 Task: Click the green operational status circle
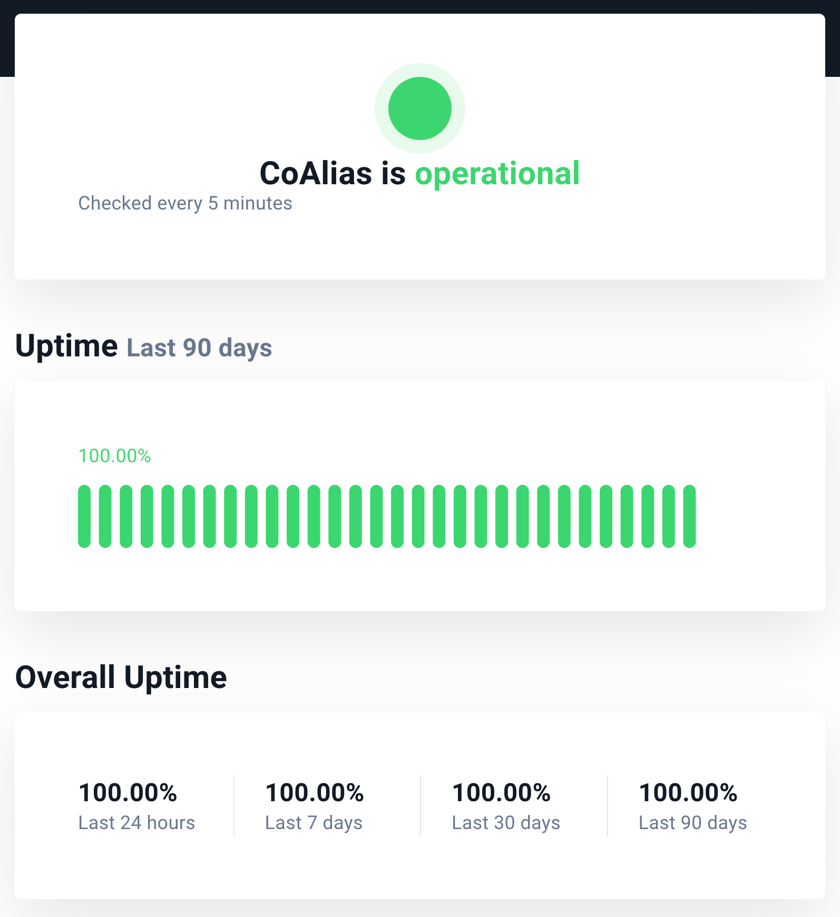(x=419, y=108)
